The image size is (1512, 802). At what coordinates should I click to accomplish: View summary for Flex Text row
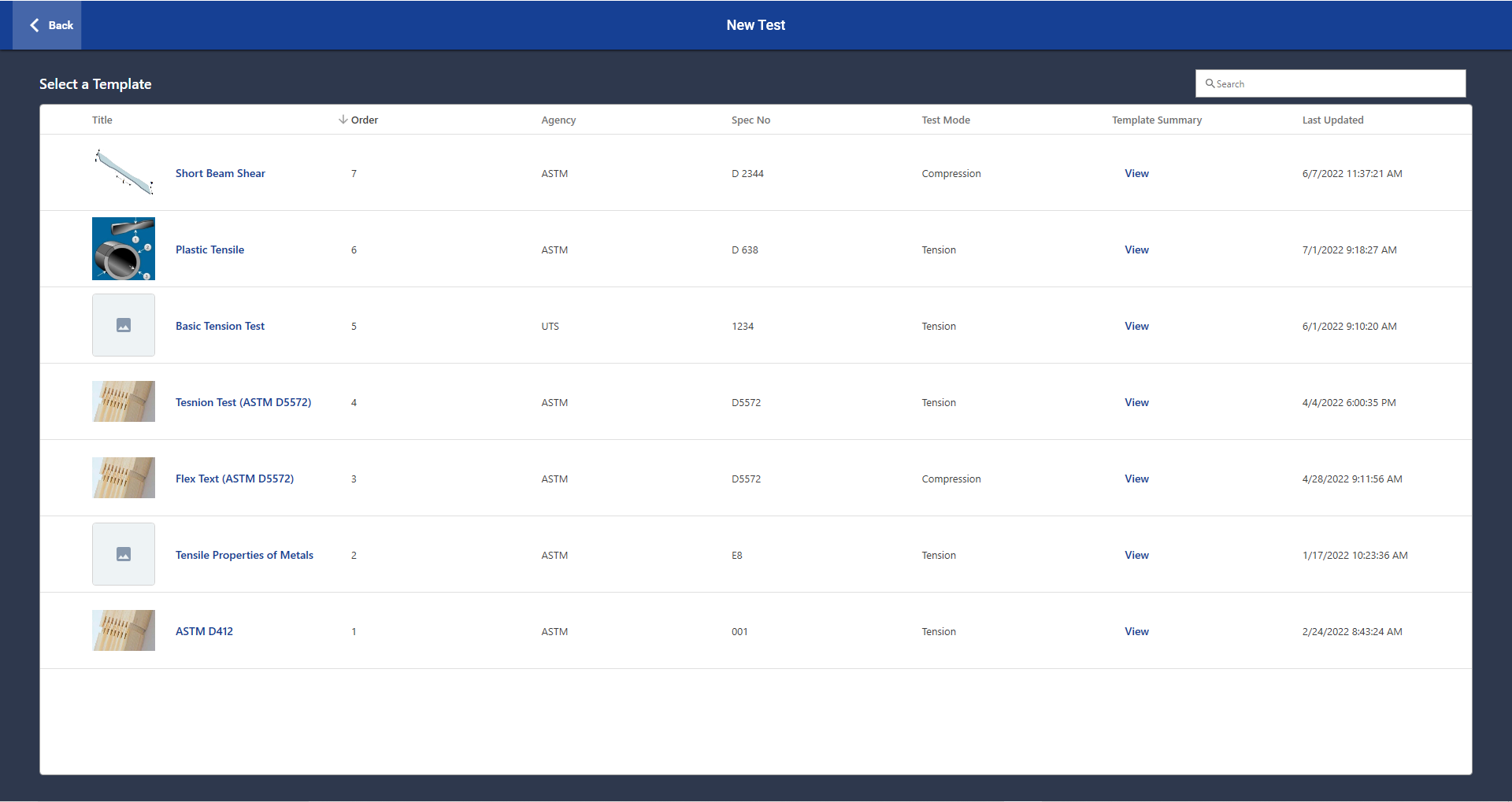pos(1136,479)
